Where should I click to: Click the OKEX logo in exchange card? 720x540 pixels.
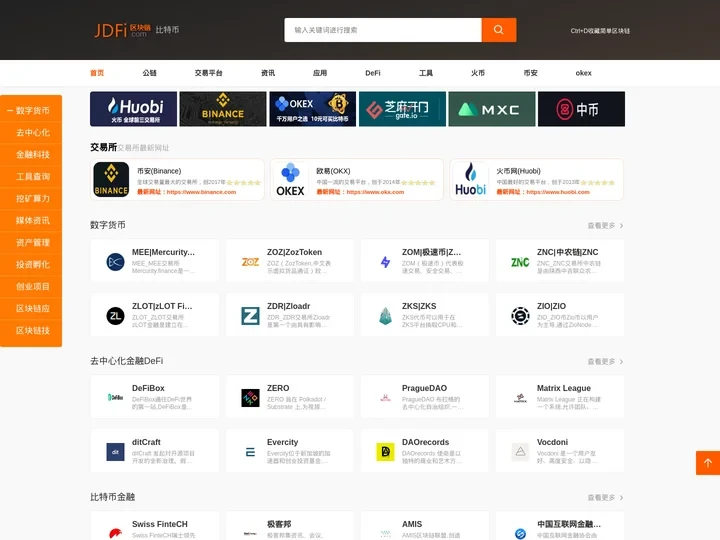point(290,180)
